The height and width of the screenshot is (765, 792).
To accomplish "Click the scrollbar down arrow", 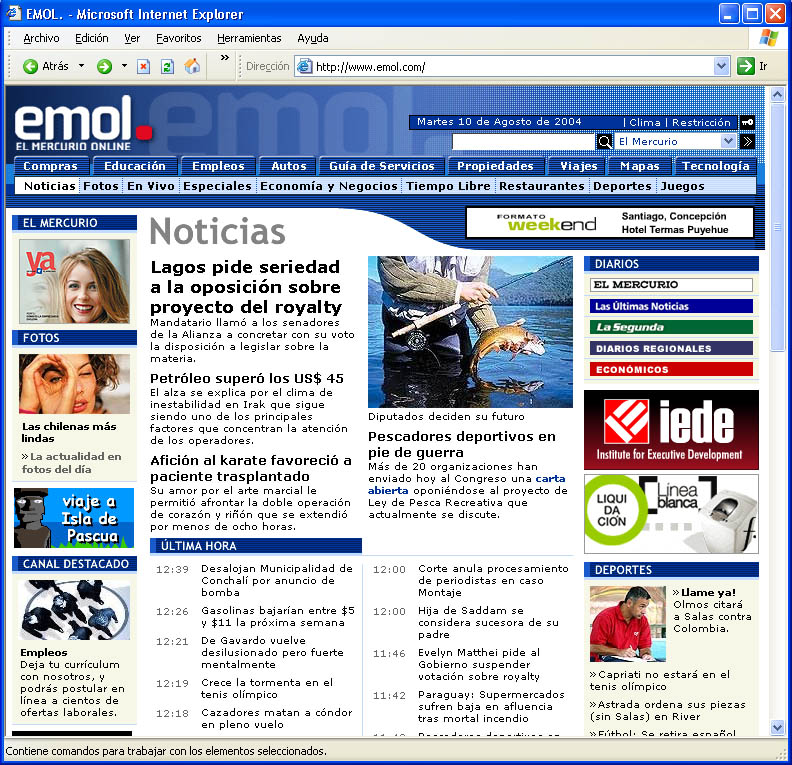I will tap(777, 728).
